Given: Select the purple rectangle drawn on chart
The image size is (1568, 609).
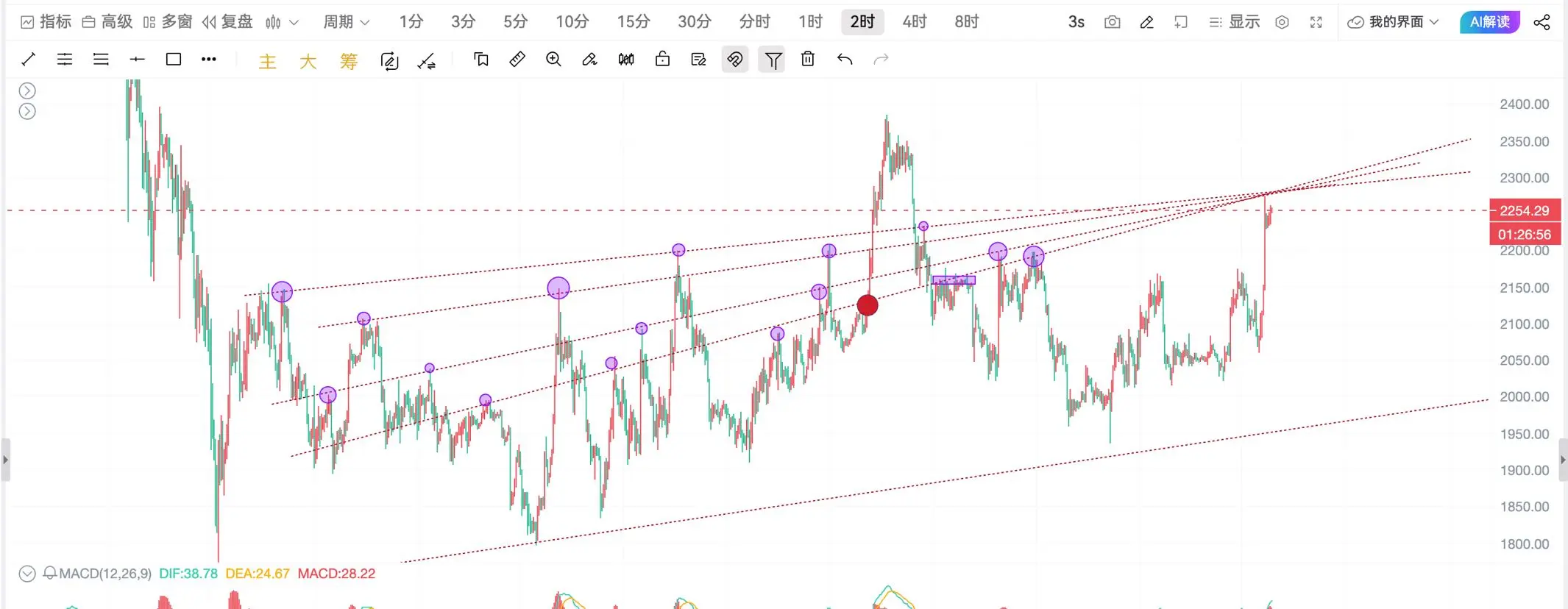Looking at the screenshot, I should 954,280.
